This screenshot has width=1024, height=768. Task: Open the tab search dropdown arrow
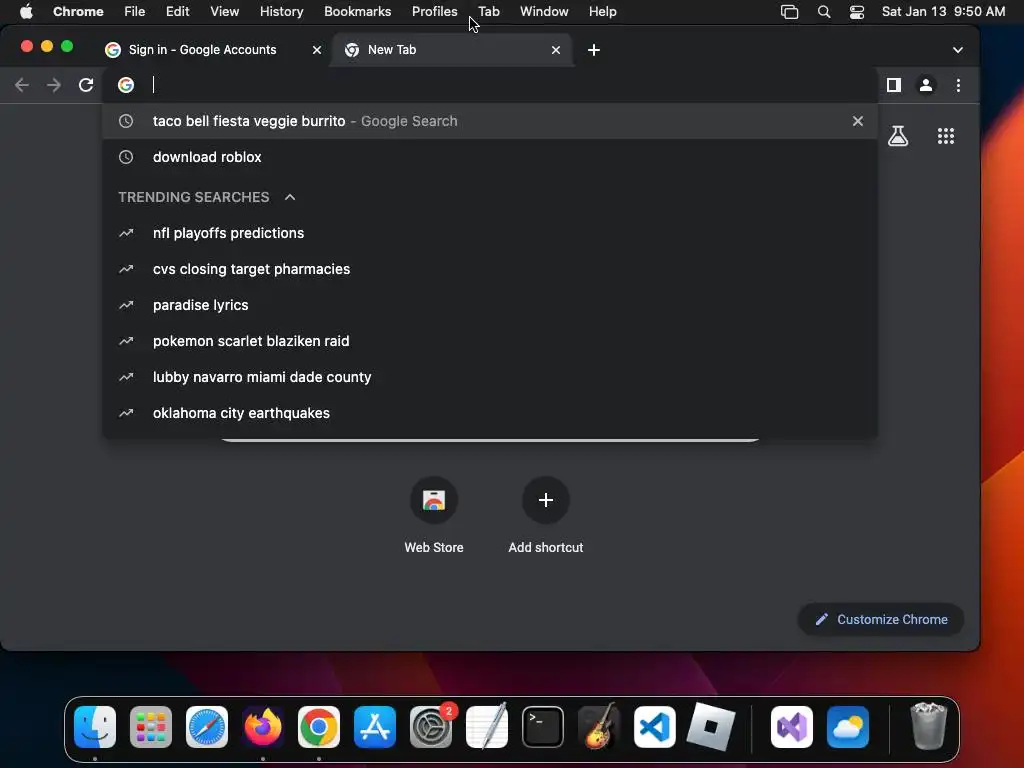pos(957,50)
